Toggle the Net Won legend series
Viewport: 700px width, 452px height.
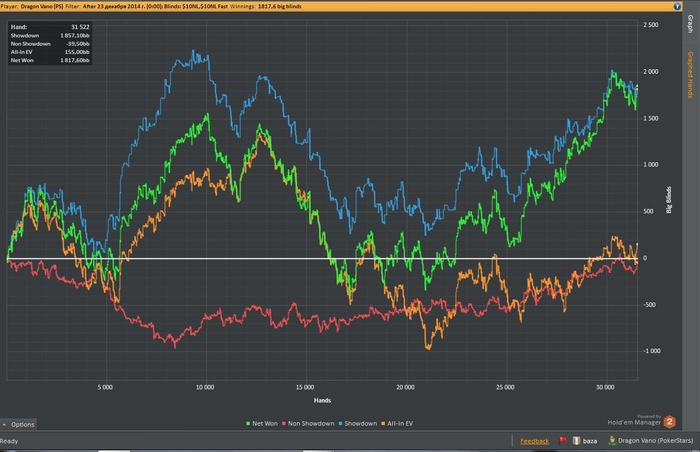[x=262, y=423]
